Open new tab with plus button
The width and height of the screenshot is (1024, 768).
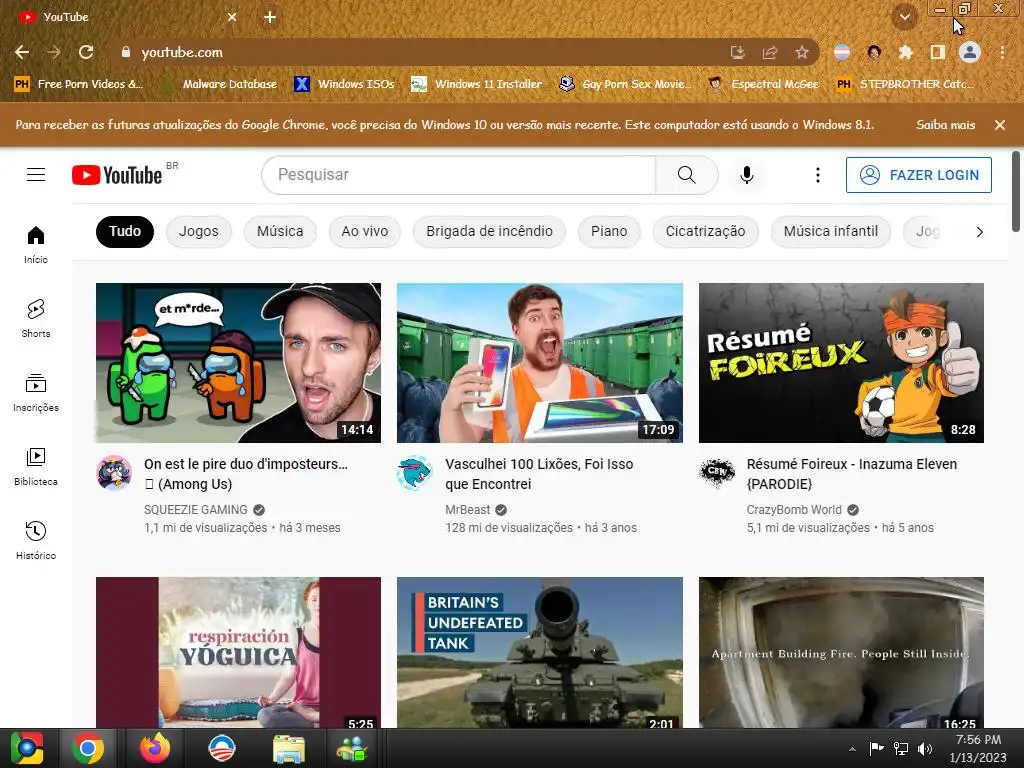coord(270,17)
